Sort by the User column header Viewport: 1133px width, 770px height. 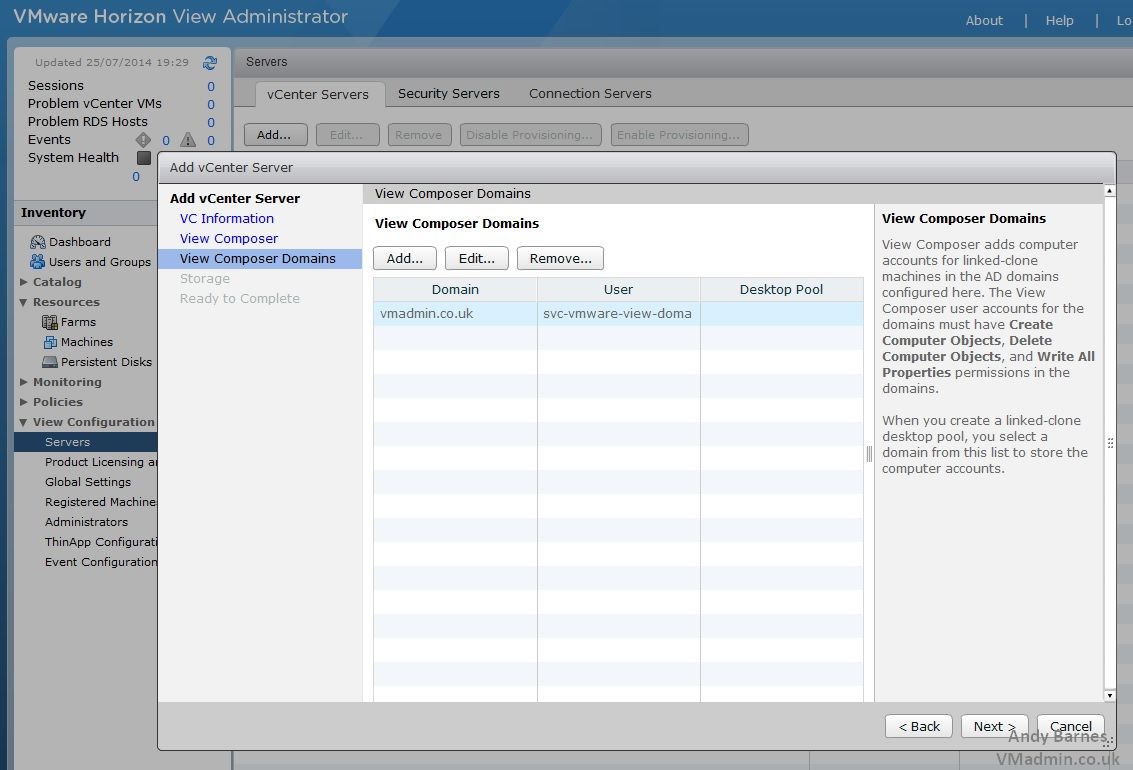click(619, 290)
